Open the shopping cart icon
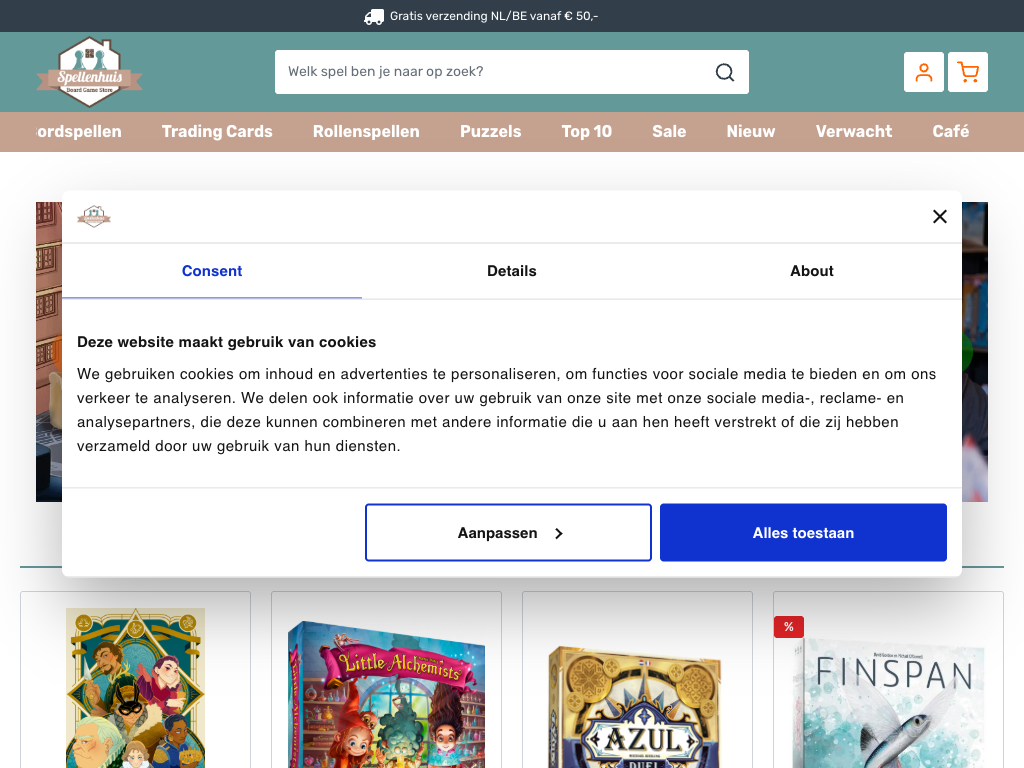This screenshot has height=768, width=1024. (967, 72)
